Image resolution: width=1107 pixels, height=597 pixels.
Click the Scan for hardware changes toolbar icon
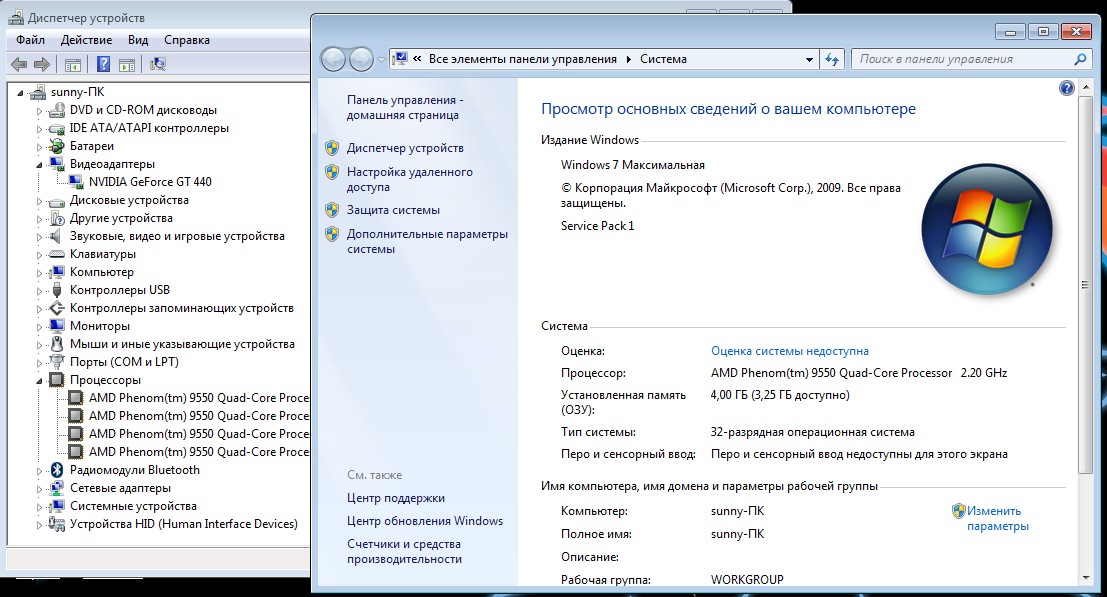pos(157,65)
